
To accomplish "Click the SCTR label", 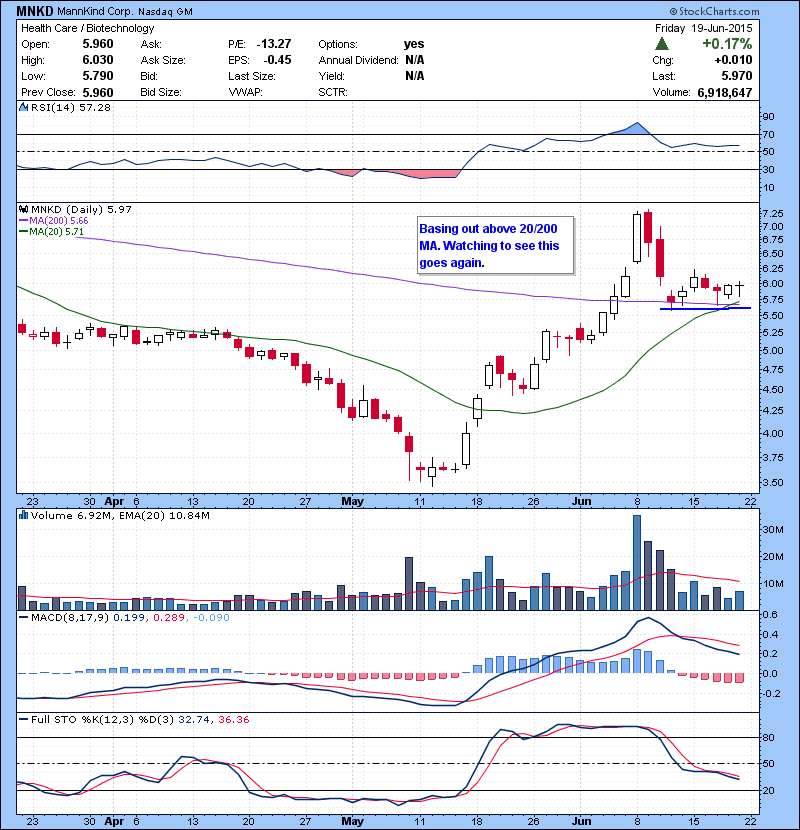I will pyautogui.click(x=333, y=92).
